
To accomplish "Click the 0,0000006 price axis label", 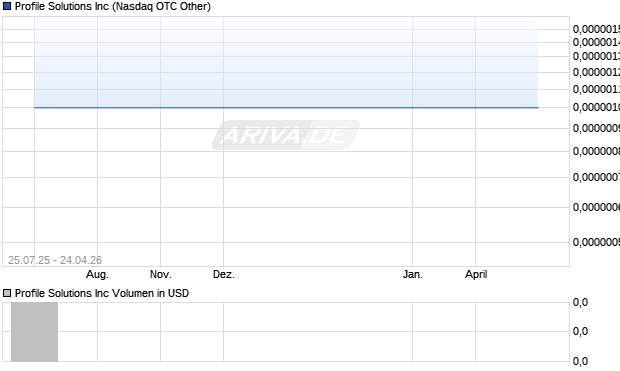I will tap(596, 207).
